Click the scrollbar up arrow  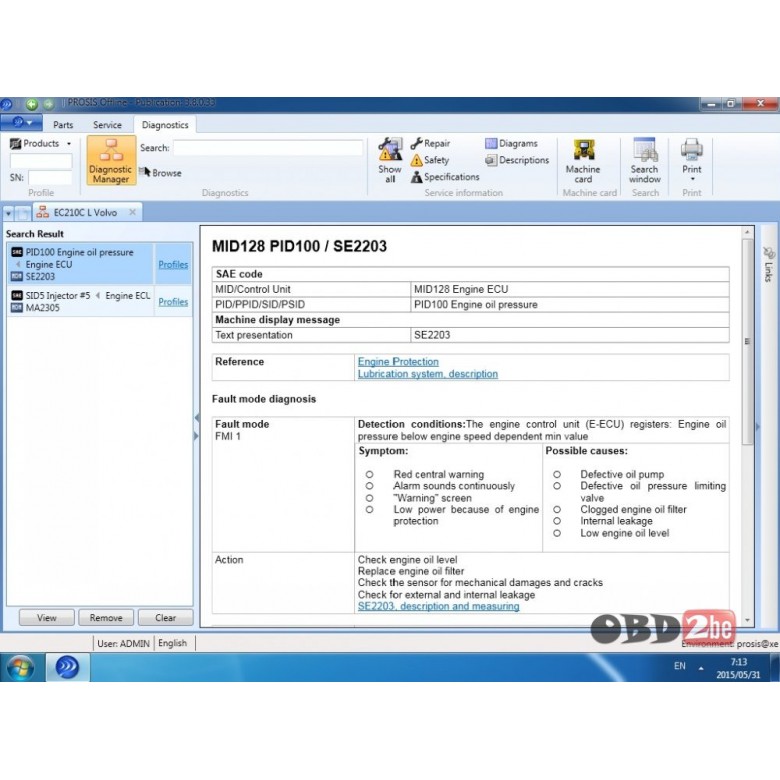point(747,232)
